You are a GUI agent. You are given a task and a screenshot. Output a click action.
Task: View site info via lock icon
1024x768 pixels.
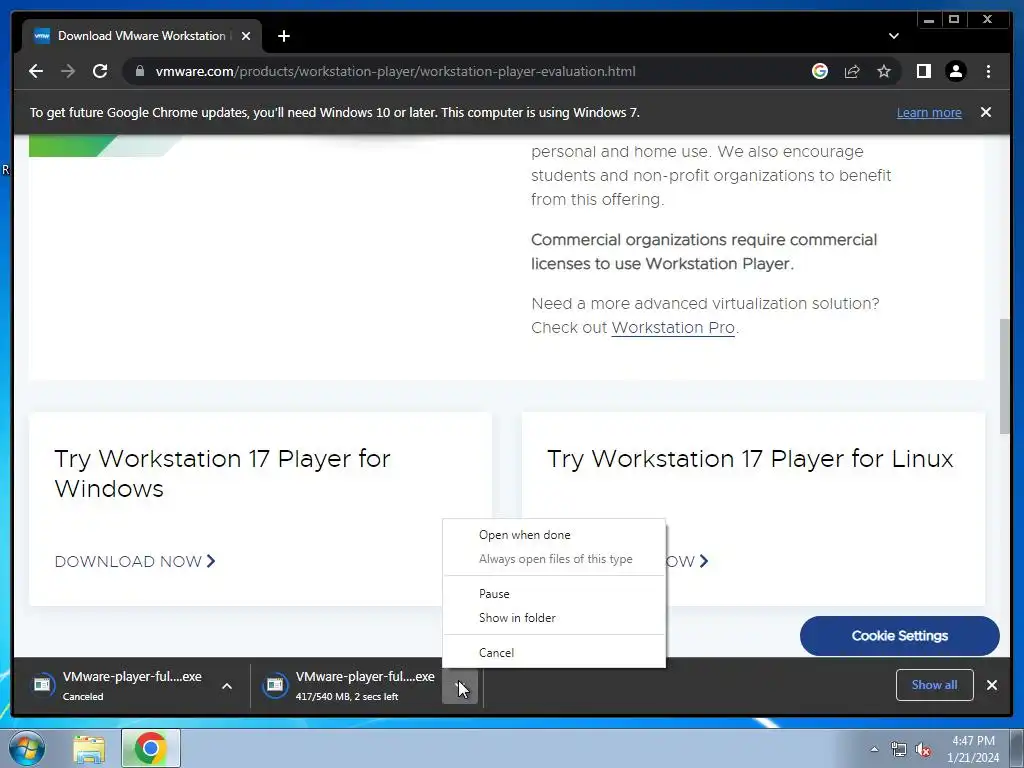coord(139,71)
